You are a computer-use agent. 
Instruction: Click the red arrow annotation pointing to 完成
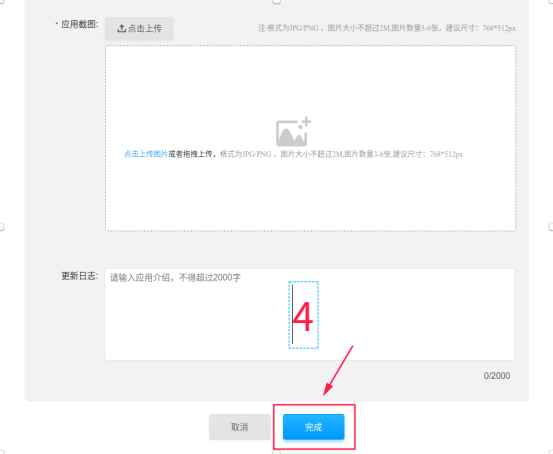point(338,371)
